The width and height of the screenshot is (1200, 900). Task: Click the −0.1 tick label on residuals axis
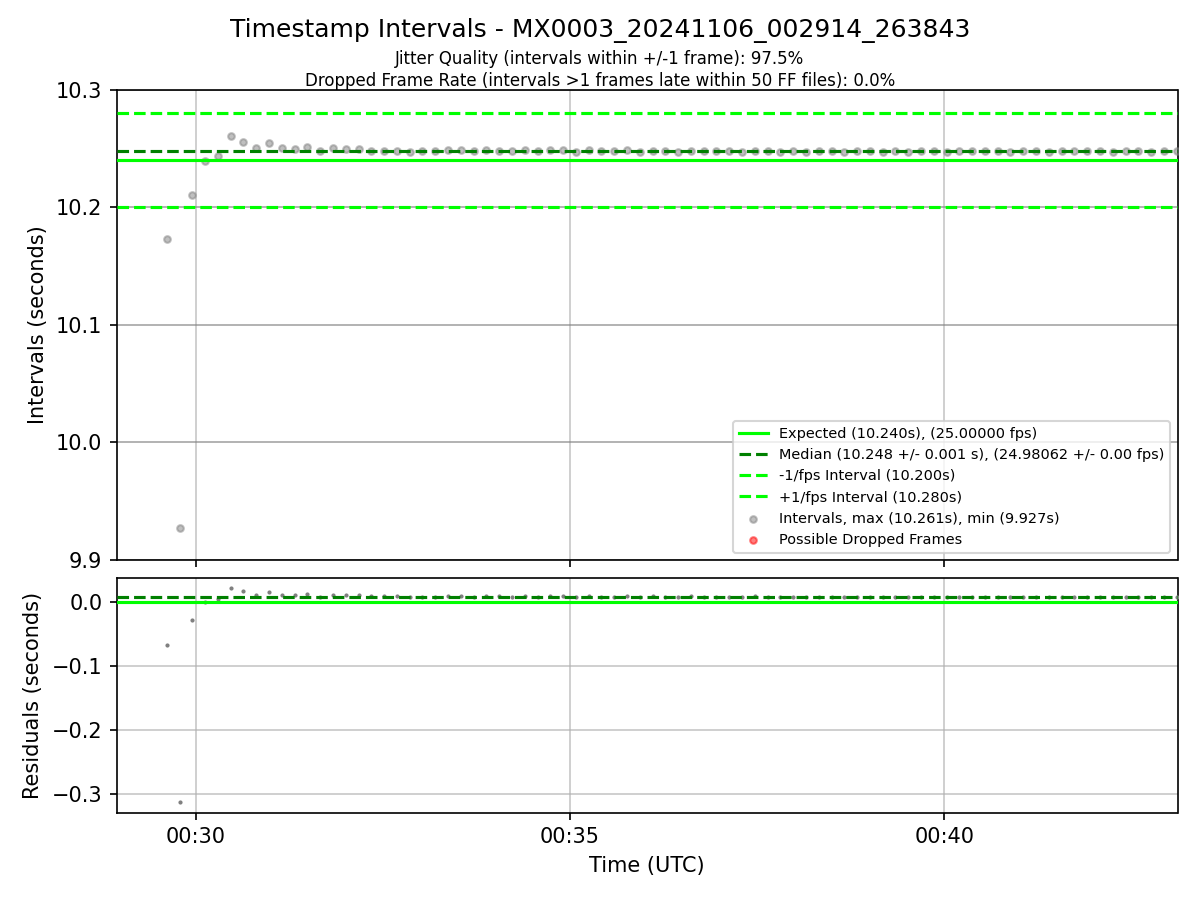(x=78, y=666)
